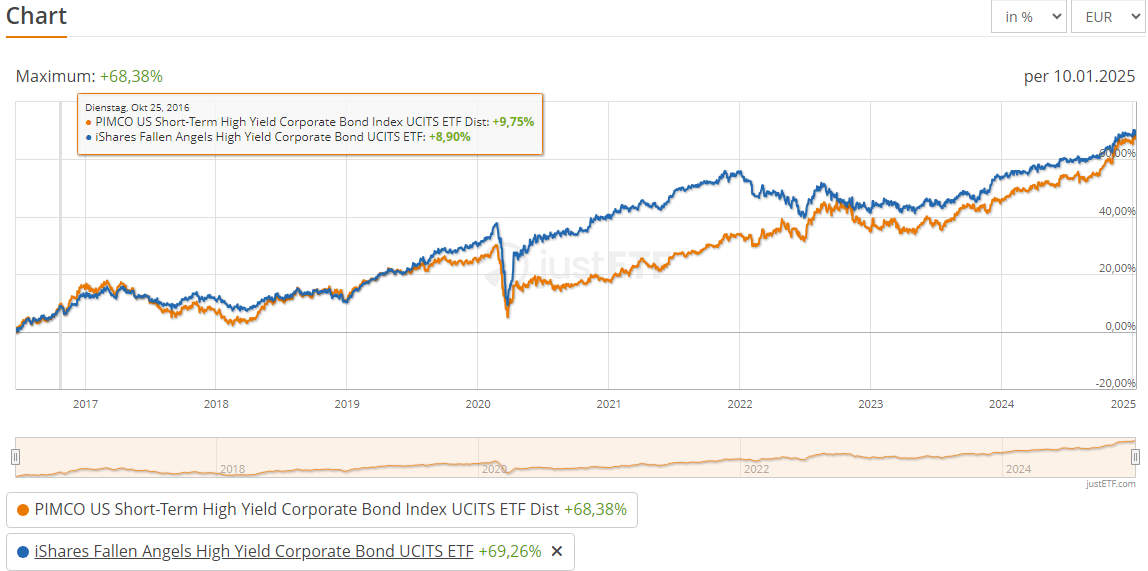The width and height of the screenshot is (1148, 571).
Task: Click the blue iShares legend dot
Action: click(23, 551)
